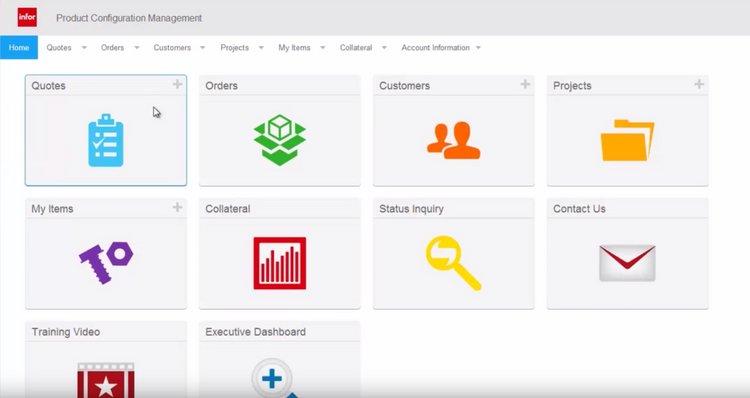Image resolution: width=750 pixels, height=398 pixels.
Task: Open the Customers menu in navigation bar
Action: point(172,48)
